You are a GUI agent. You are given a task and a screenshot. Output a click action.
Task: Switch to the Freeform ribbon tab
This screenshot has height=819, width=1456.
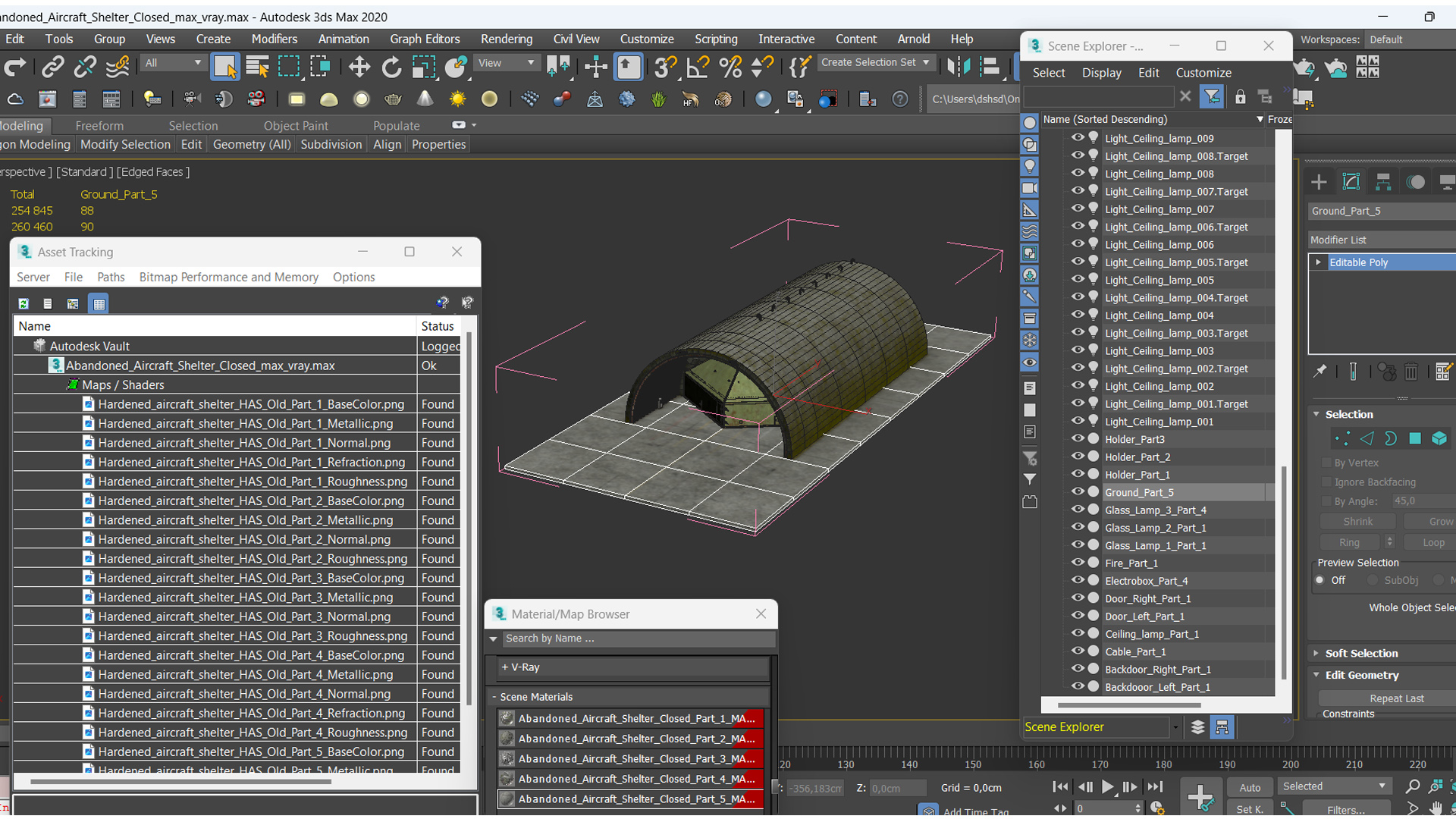point(99,126)
